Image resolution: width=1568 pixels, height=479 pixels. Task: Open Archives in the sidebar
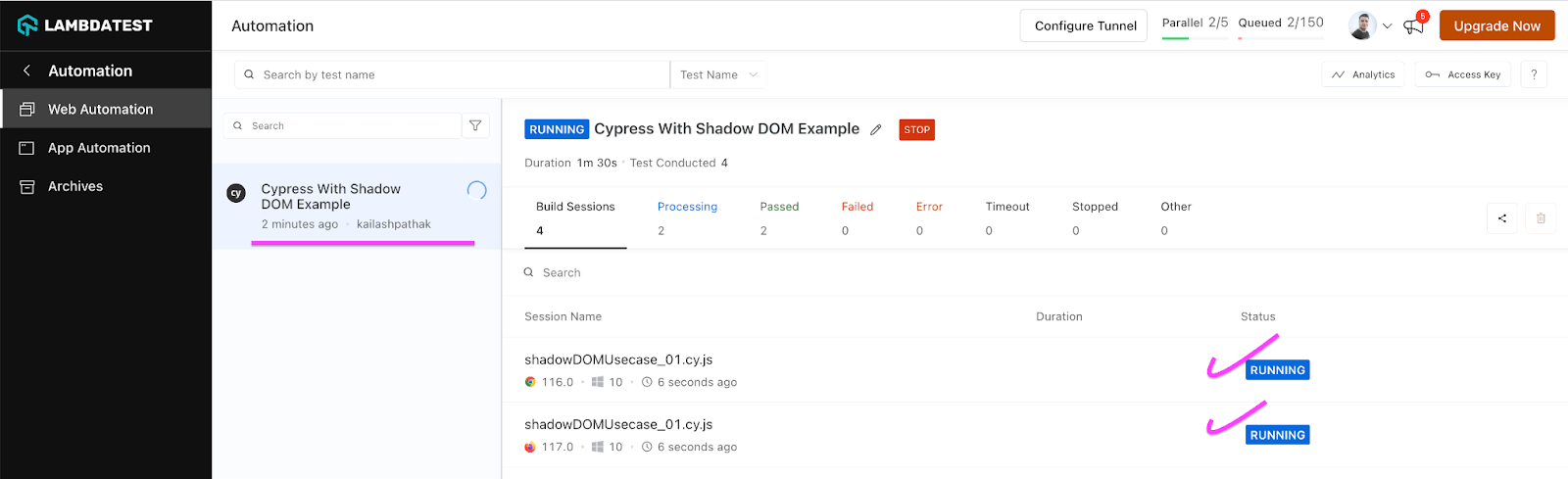click(75, 186)
